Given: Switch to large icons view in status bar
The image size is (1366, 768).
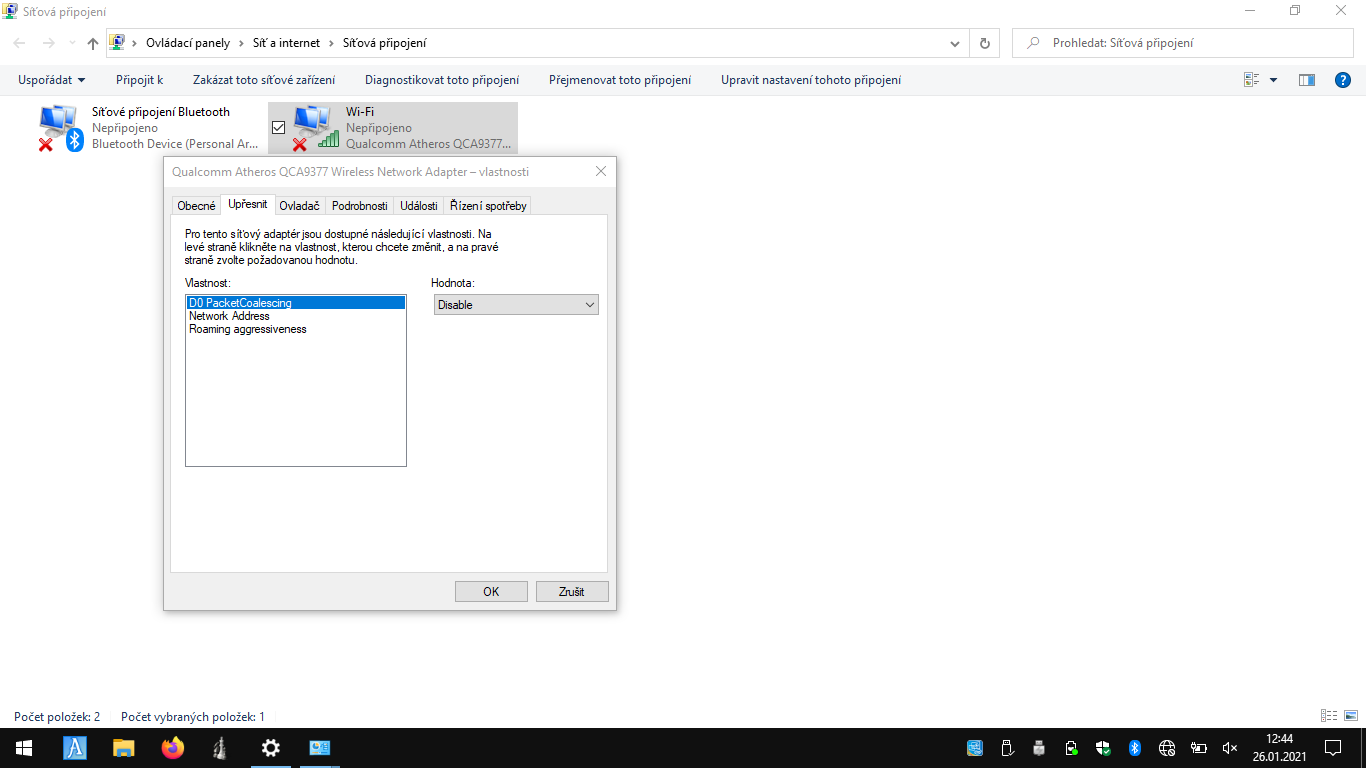Looking at the screenshot, I should click(1351, 716).
